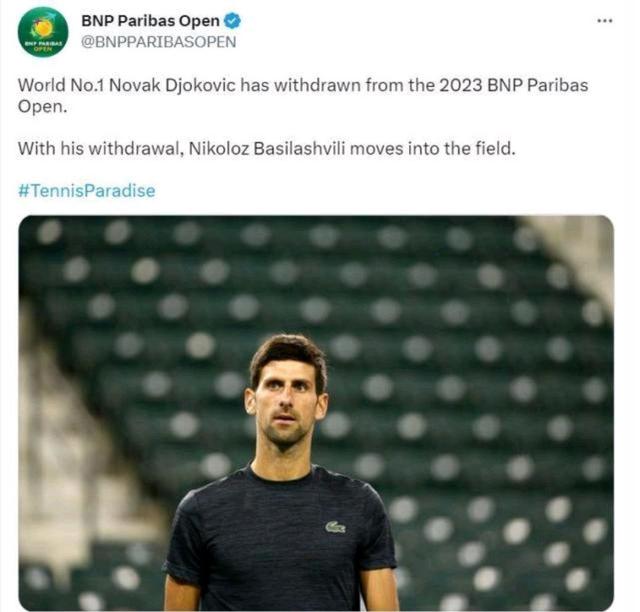Click the phrase "With his withdrawal,"
The height and width of the screenshot is (612, 640).
(100, 149)
